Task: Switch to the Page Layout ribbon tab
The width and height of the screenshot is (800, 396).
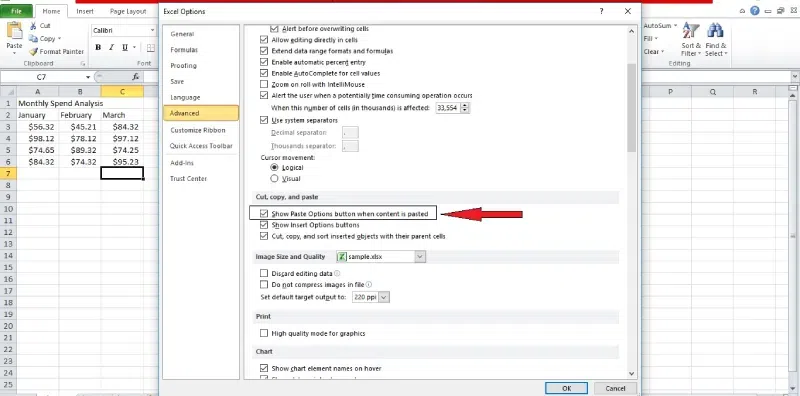Action: tap(128, 11)
